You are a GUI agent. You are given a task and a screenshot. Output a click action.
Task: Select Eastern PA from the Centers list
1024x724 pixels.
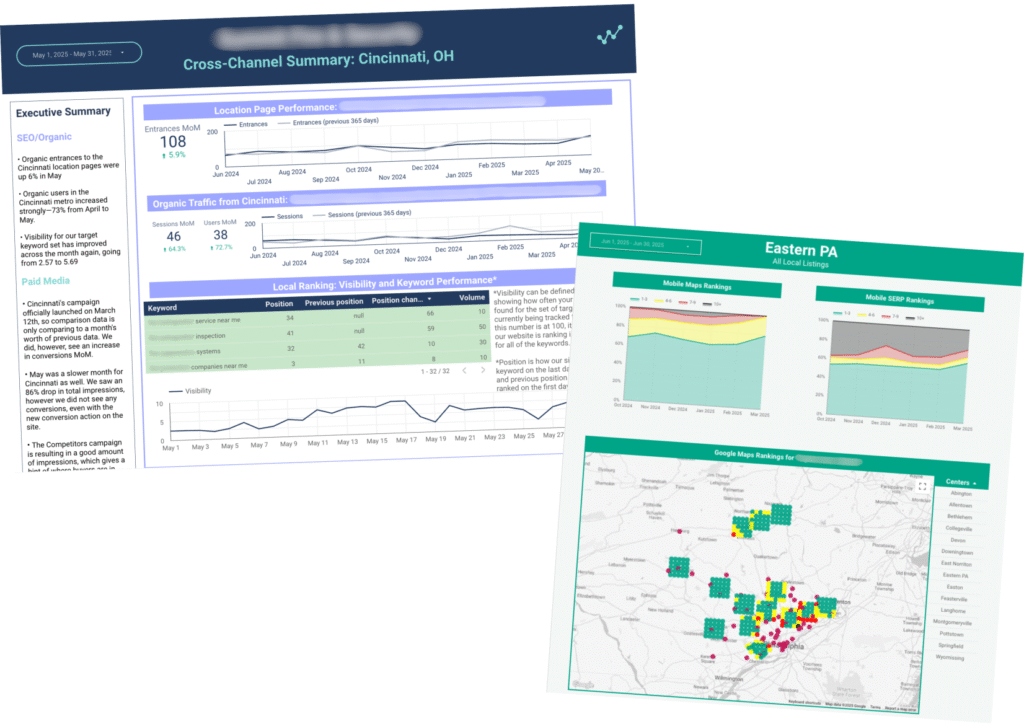pos(959,576)
